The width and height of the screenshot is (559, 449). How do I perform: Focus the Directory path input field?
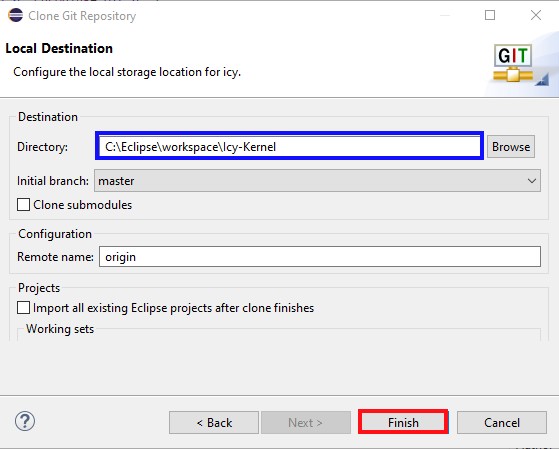click(289, 146)
